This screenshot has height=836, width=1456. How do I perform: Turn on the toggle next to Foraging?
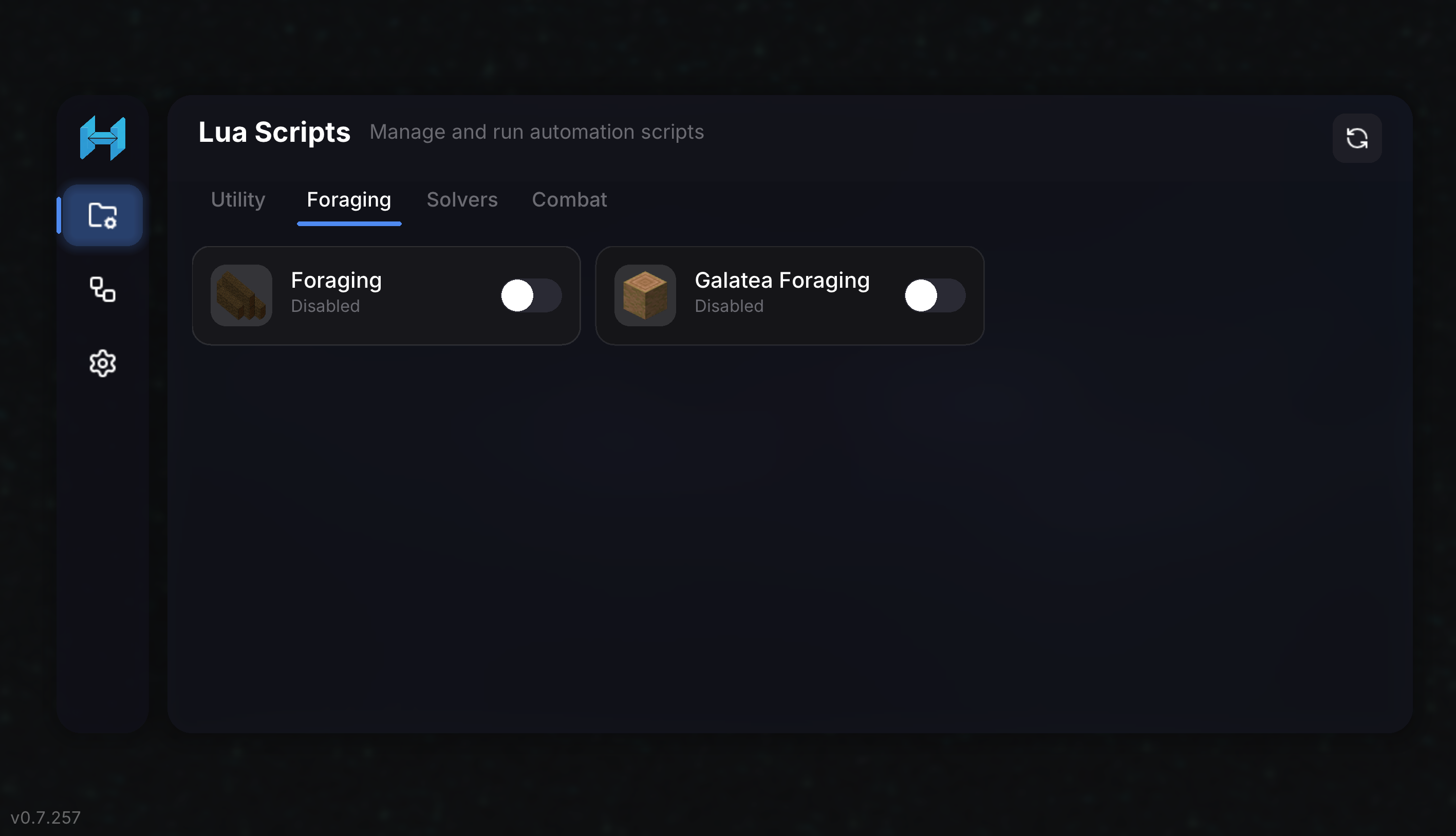point(531,295)
